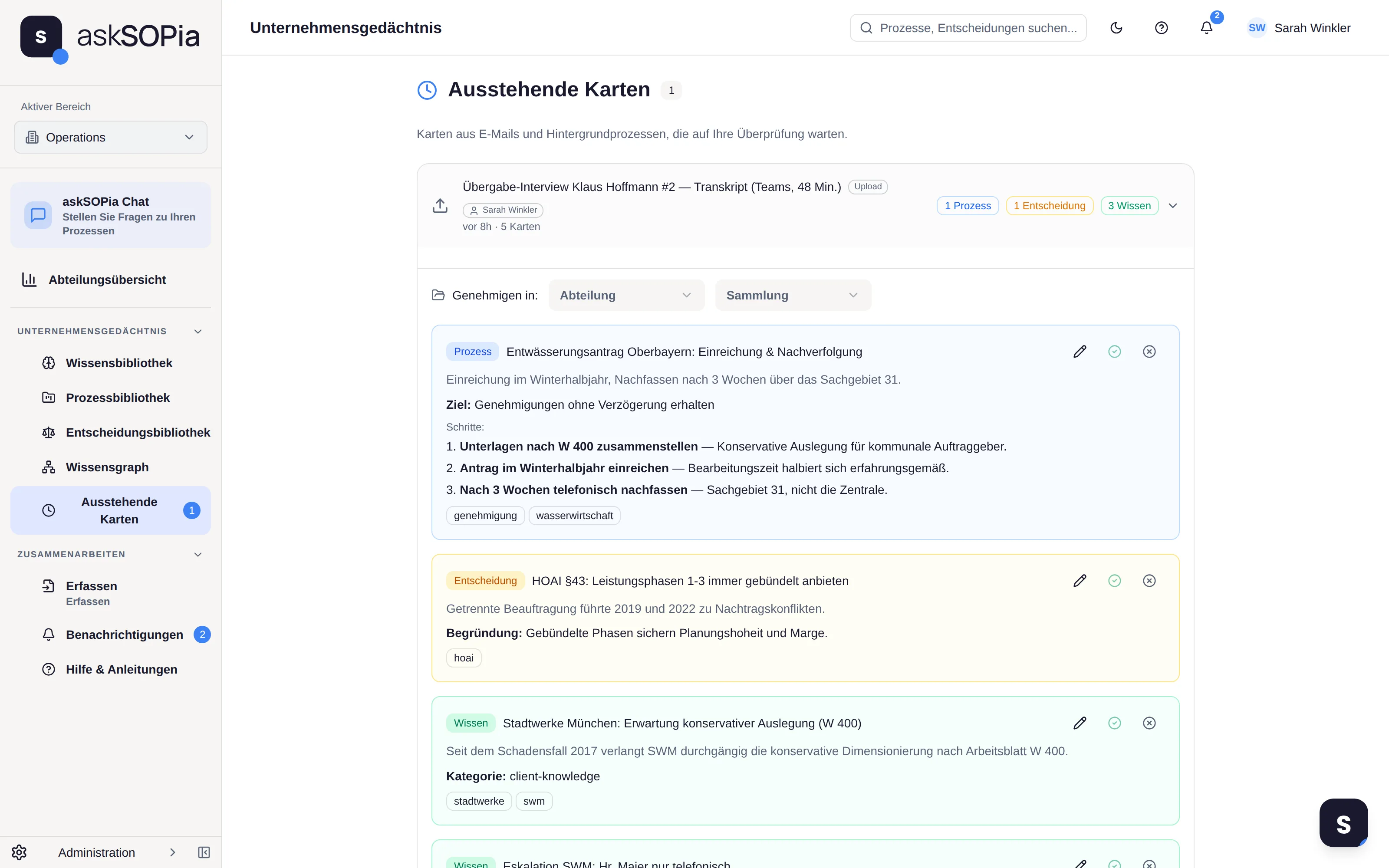Image resolution: width=1389 pixels, height=868 pixels.
Task: Select Ausstehende Karten in the sidebar
Action: click(x=110, y=510)
